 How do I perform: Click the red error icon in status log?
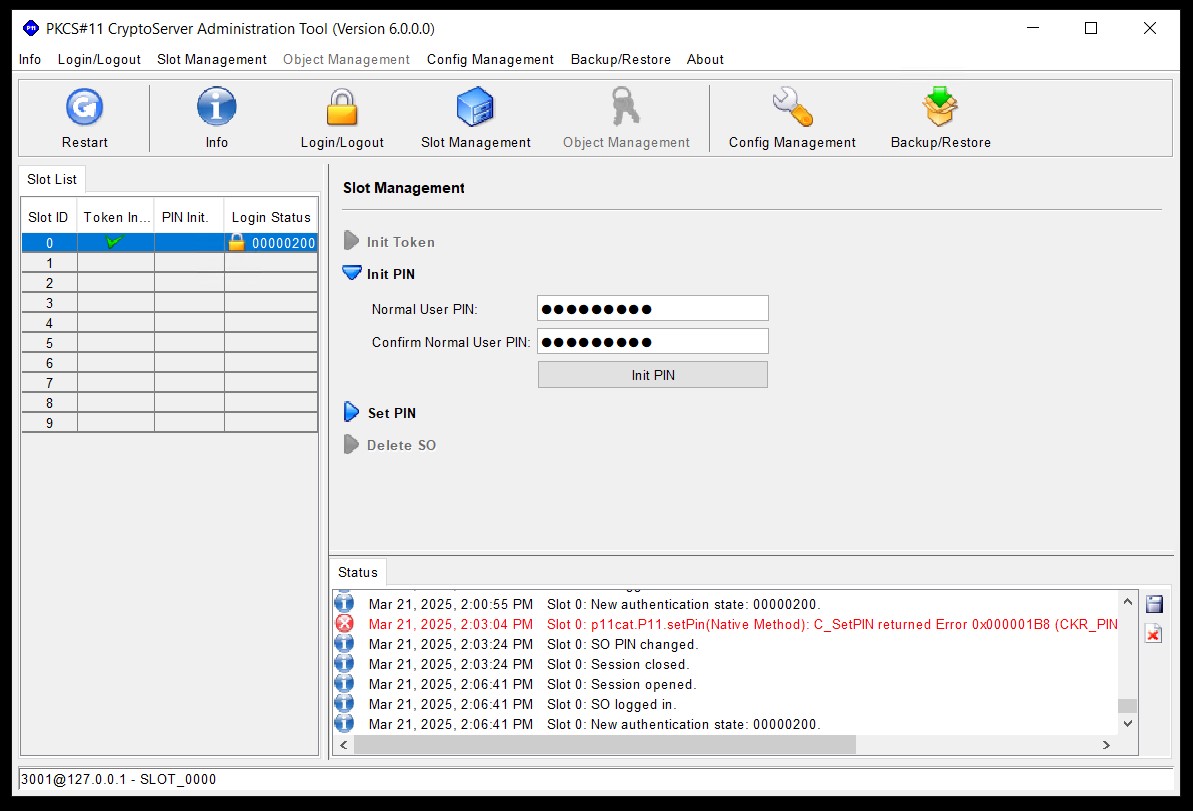coord(345,624)
